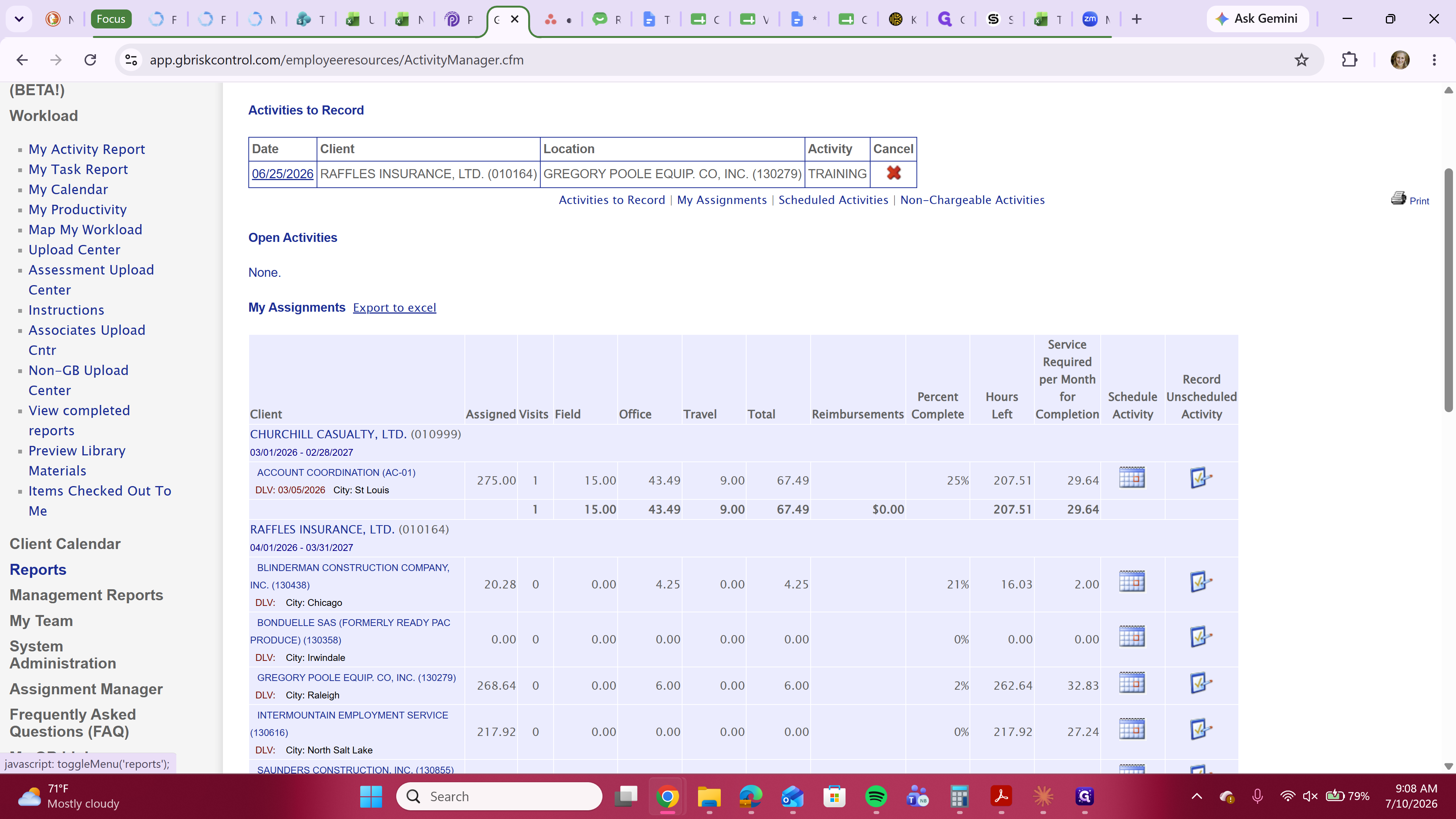Open the Windows Start menu
Screen dimensions: 1456x819
pos(371,796)
